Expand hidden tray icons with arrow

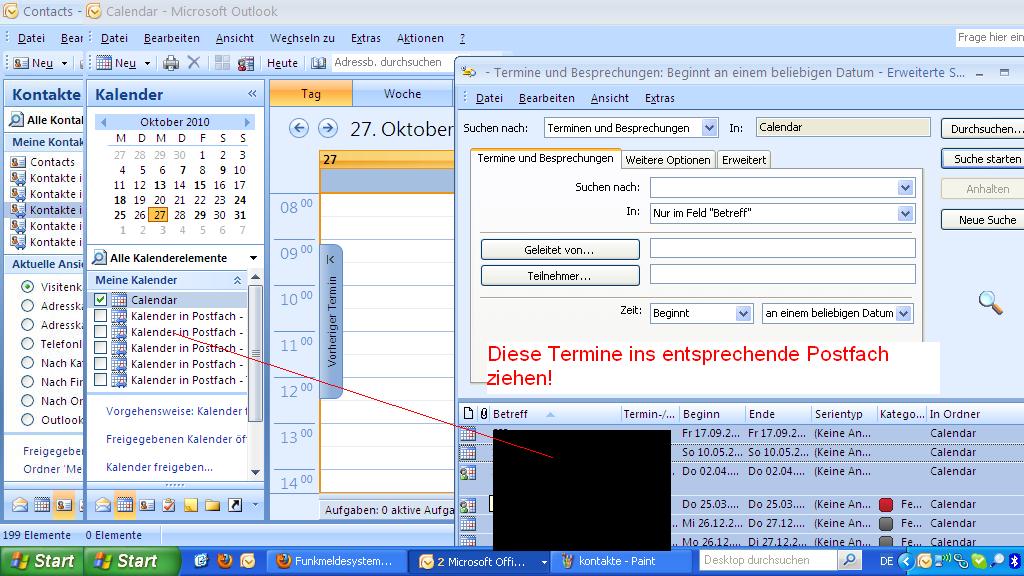[905, 560]
